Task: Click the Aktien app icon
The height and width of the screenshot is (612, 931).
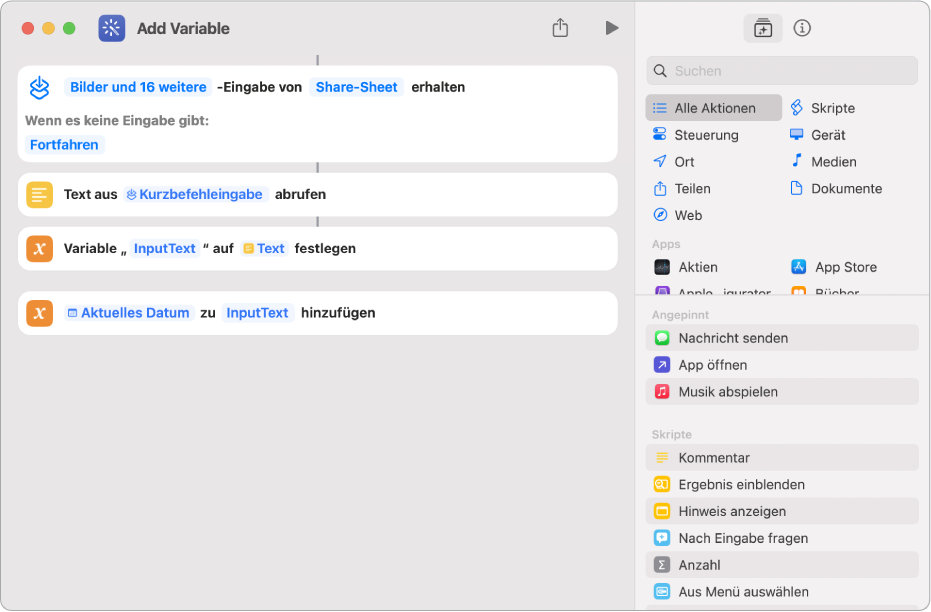Action: [x=661, y=267]
